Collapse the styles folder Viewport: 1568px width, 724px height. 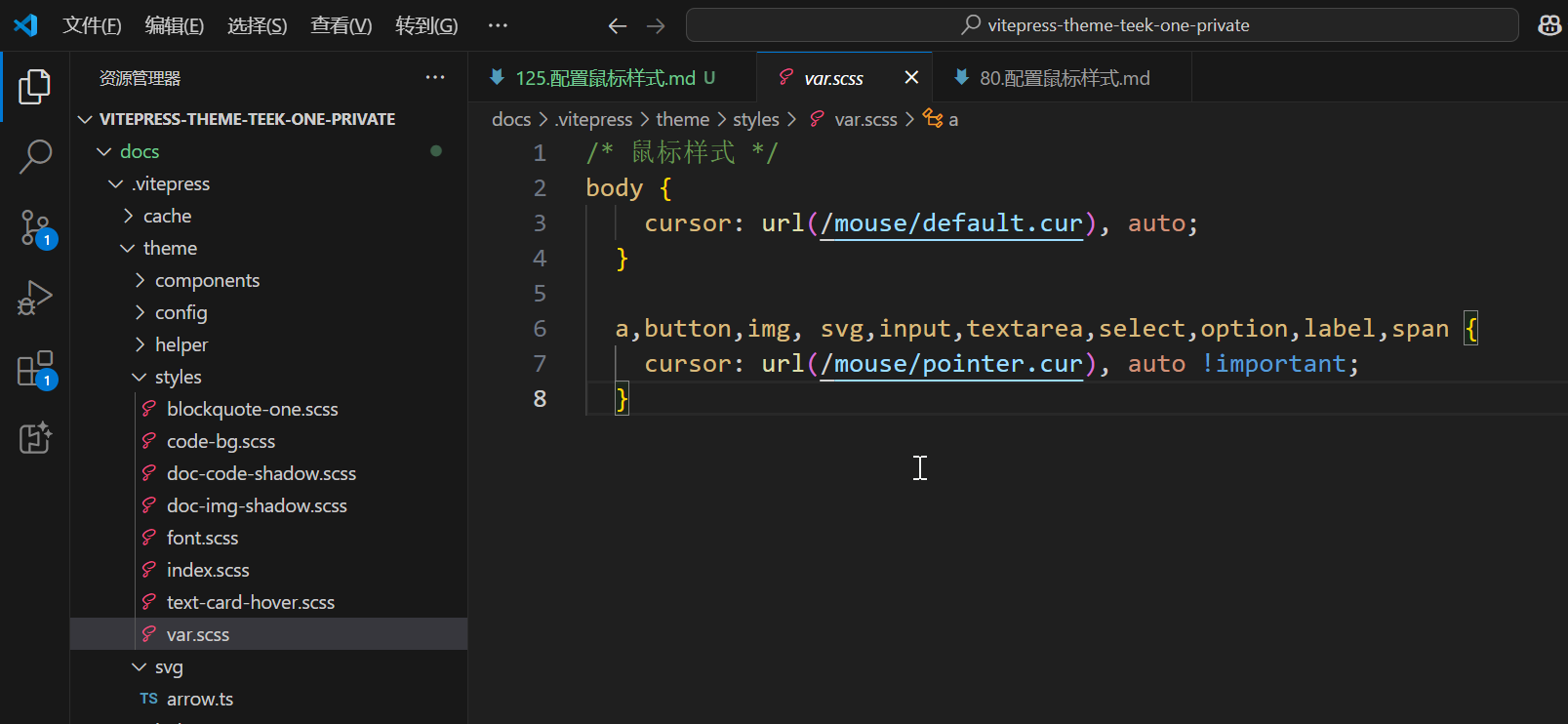coord(268,377)
